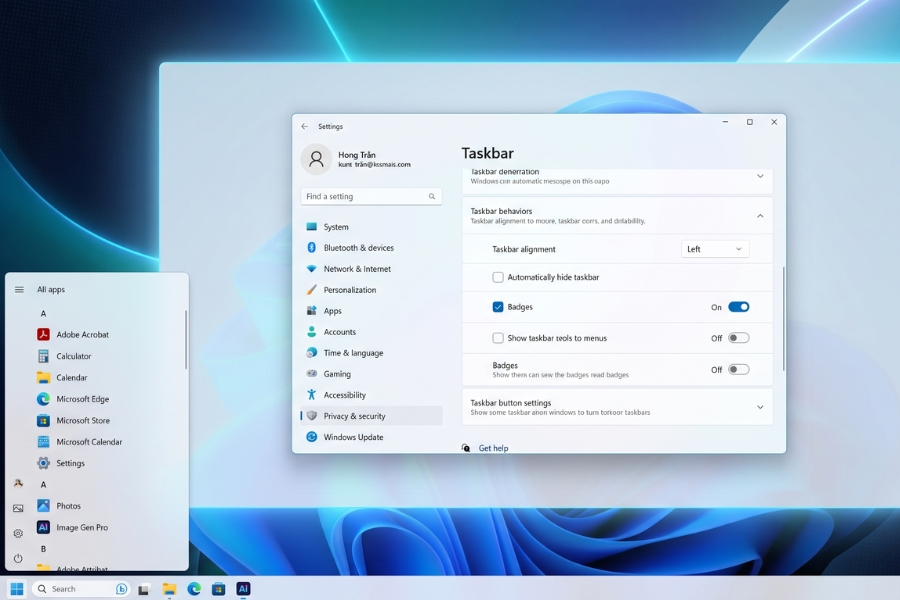Click the Hong Trần account profile
Screen dimensions: 900x600
point(356,159)
